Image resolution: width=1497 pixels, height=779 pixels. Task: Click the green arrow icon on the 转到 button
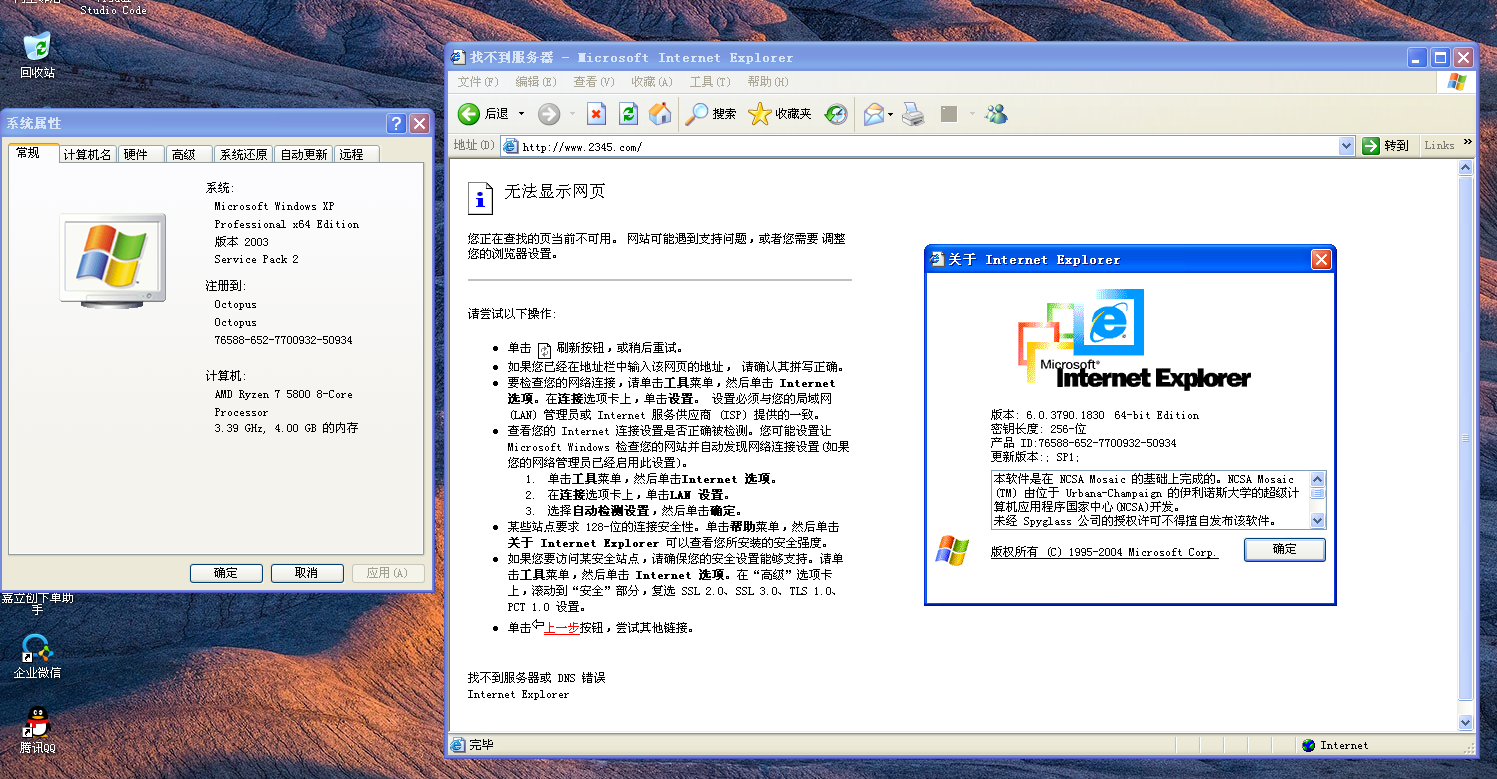click(1371, 146)
